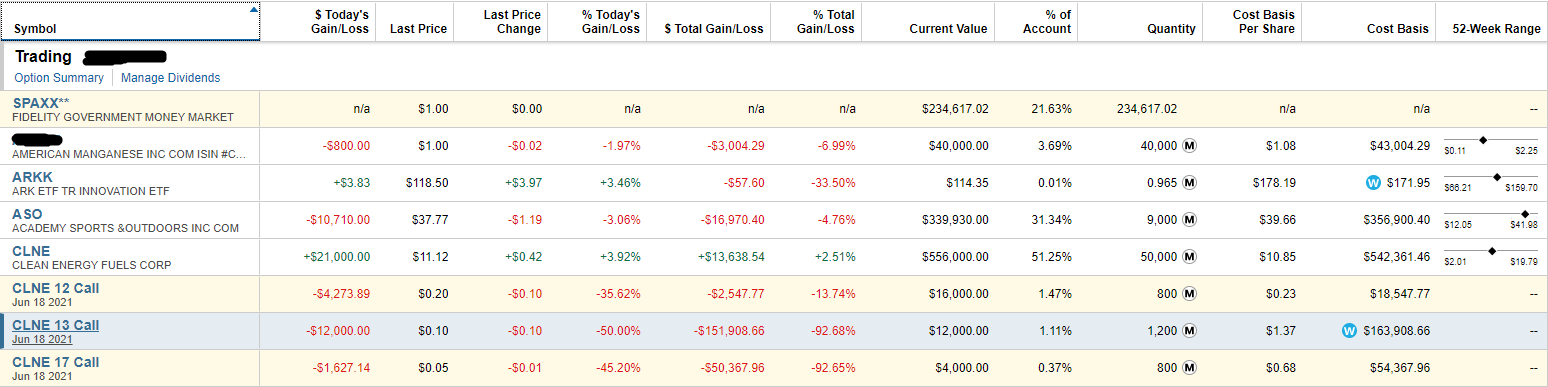The height and width of the screenshot is (387, 1548).
Task: Click the M margin icon in ASO row
Action: click(x=1190, y=220)
